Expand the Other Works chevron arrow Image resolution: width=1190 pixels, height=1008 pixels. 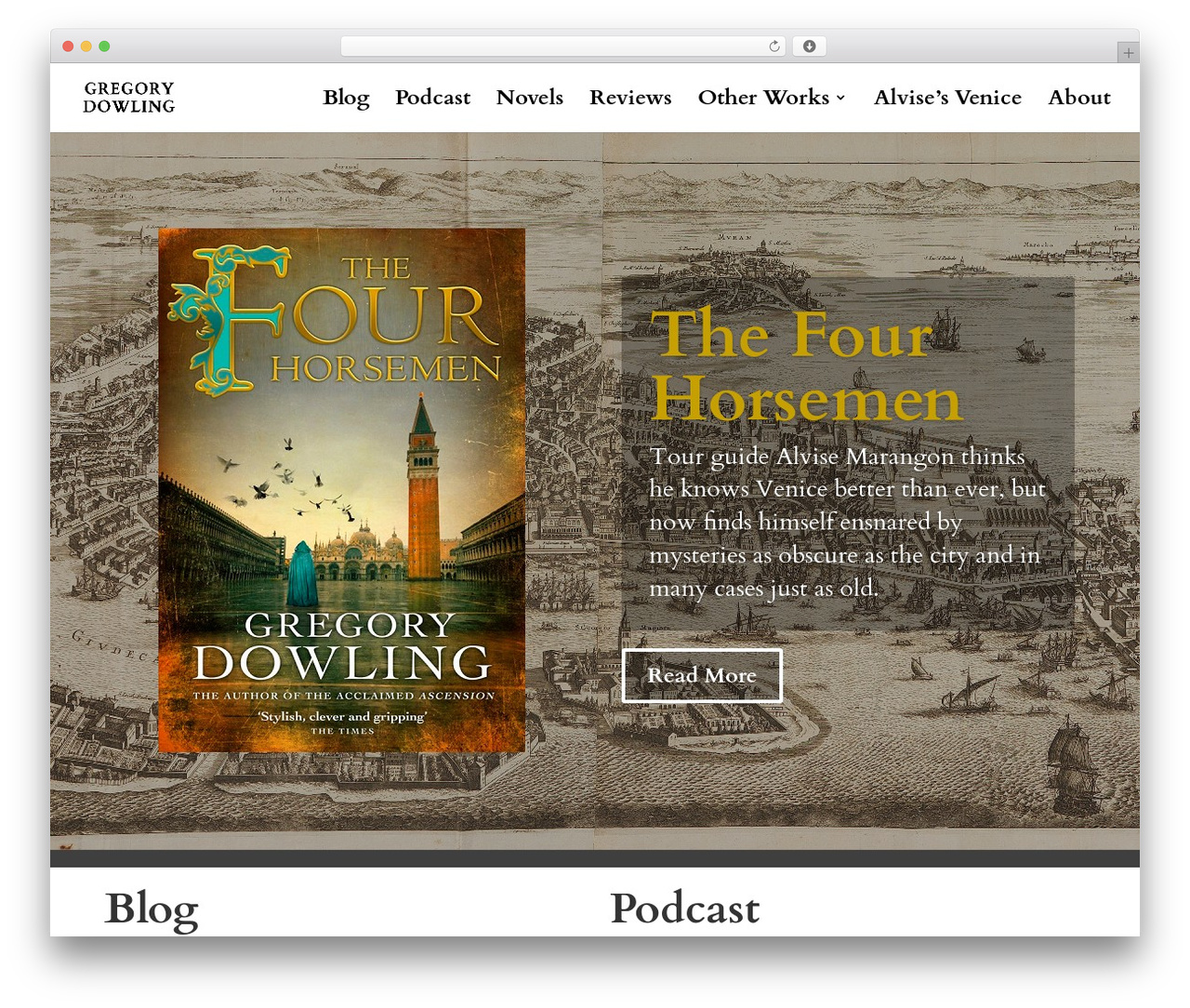point(840,98)
